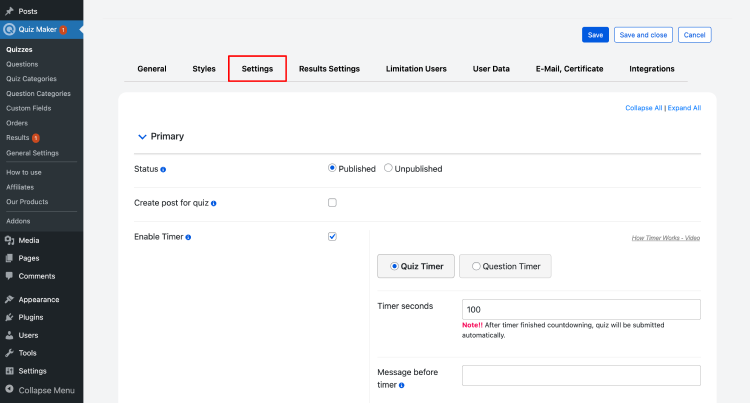
Task: Click the Posts menu label
Action: (x=28, y=11)
